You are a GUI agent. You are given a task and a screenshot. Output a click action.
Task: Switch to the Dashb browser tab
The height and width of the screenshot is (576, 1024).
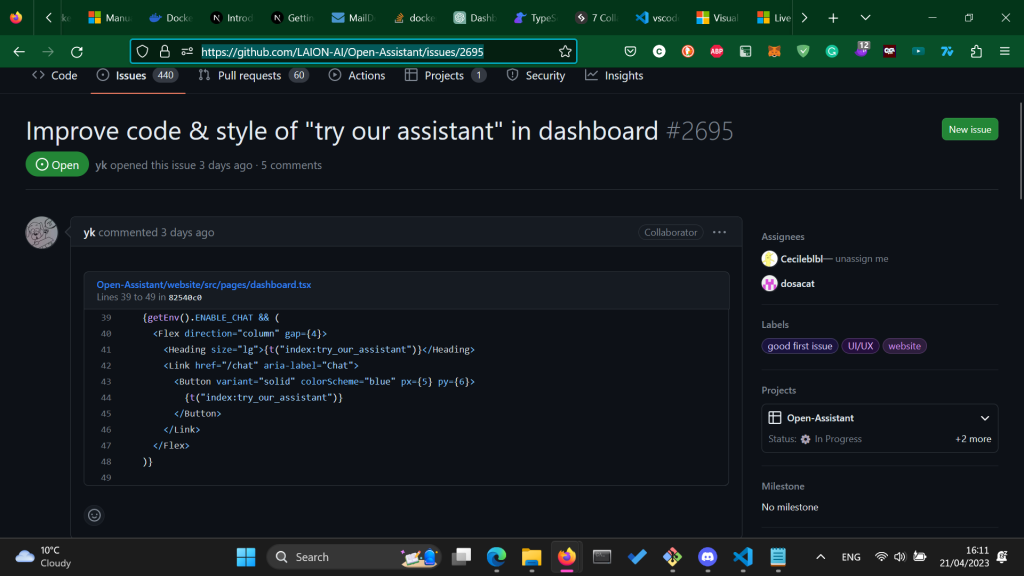point(475,18)
